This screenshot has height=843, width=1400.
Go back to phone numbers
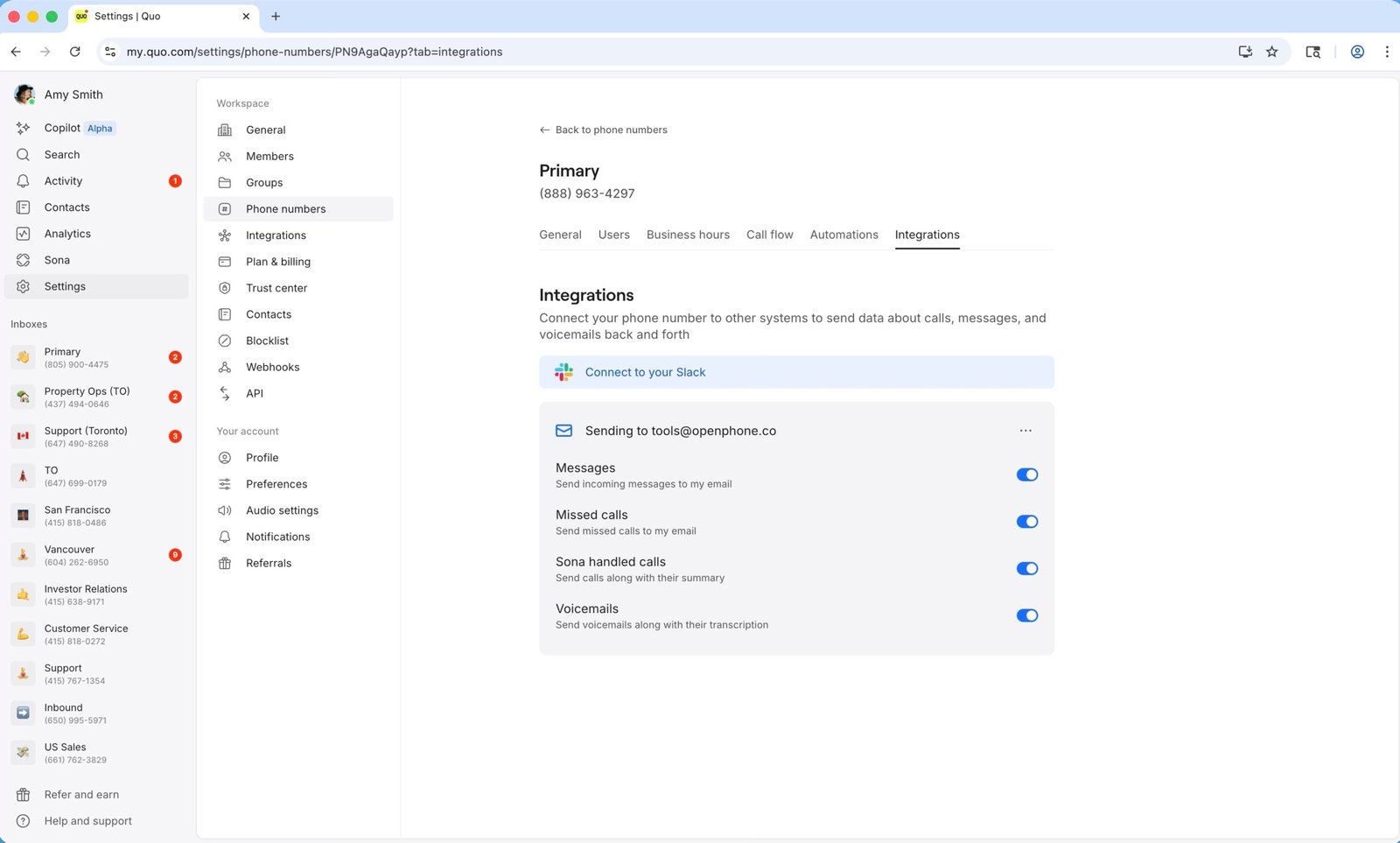[x=604, y=130]
